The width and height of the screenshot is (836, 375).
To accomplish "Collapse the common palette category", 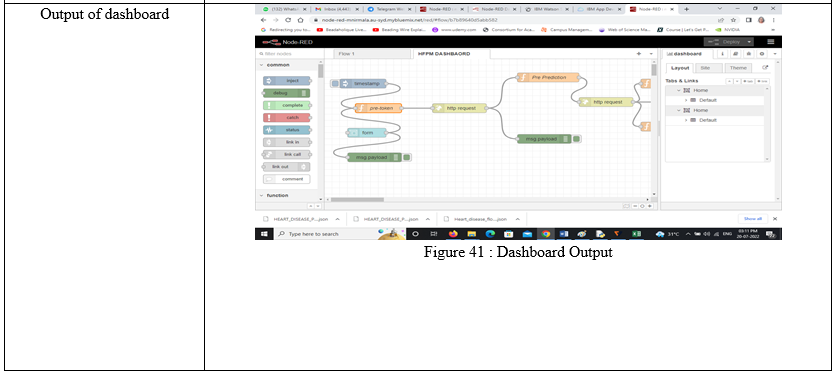I will [261, 65].
